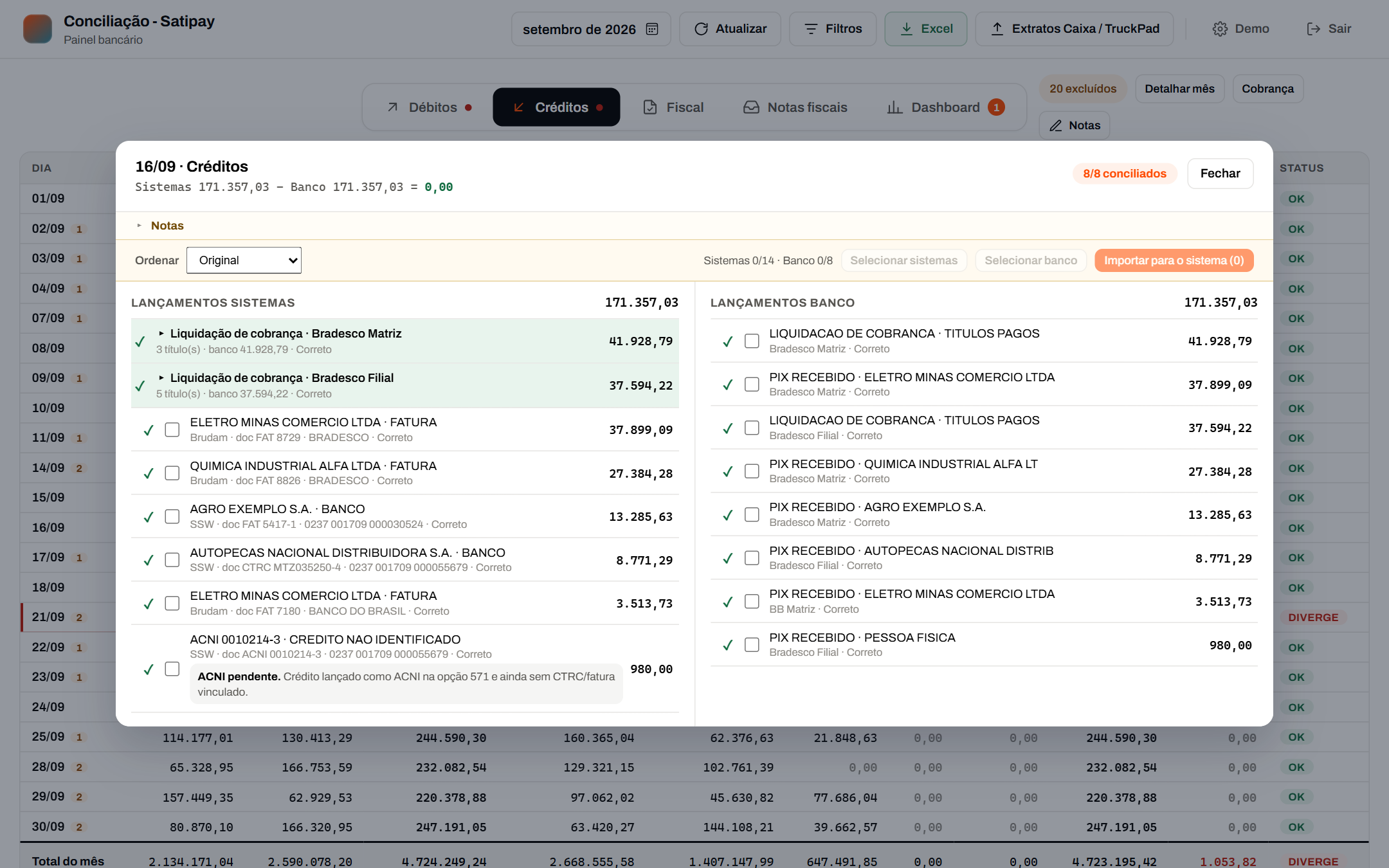Check the ELETRO MINAS FATURA 37.899,09 checkbox
Screen dimensions: 1389x868
click(x=172, y=429)
